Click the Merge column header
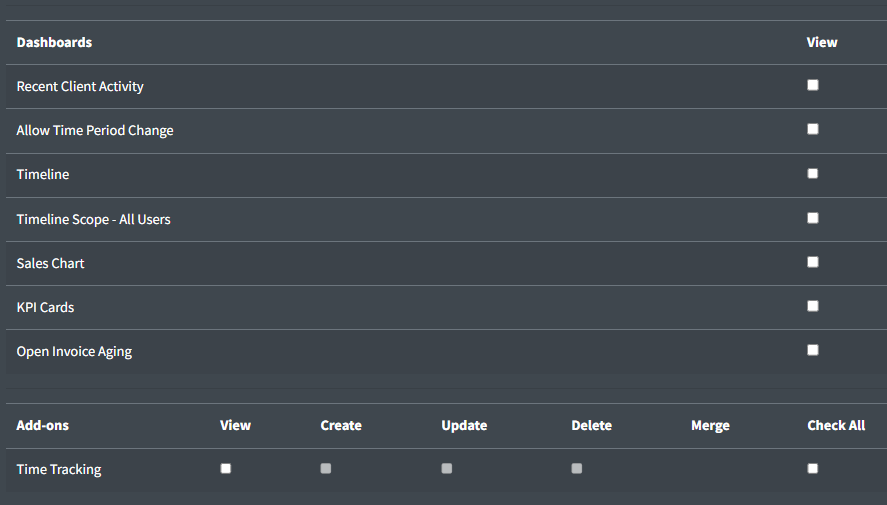The height and width of the screenshot is (505, 887). coord(710,425)
